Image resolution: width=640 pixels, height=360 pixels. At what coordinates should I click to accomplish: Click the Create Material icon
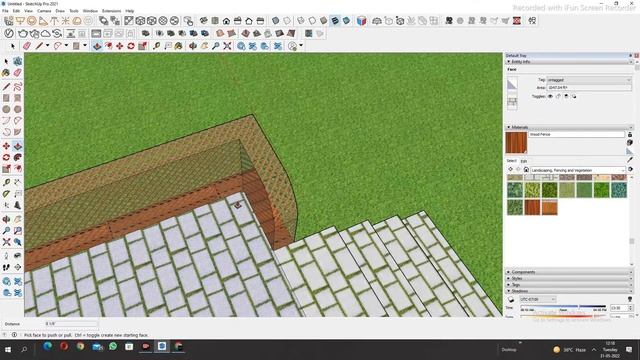(630, 143)
